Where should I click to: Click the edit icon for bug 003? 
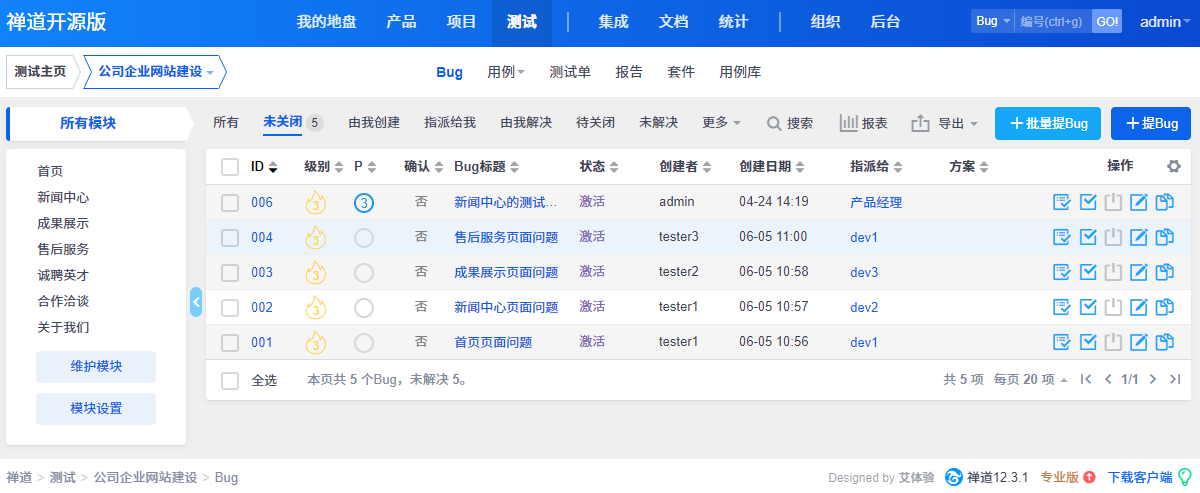coord(1139,273)
